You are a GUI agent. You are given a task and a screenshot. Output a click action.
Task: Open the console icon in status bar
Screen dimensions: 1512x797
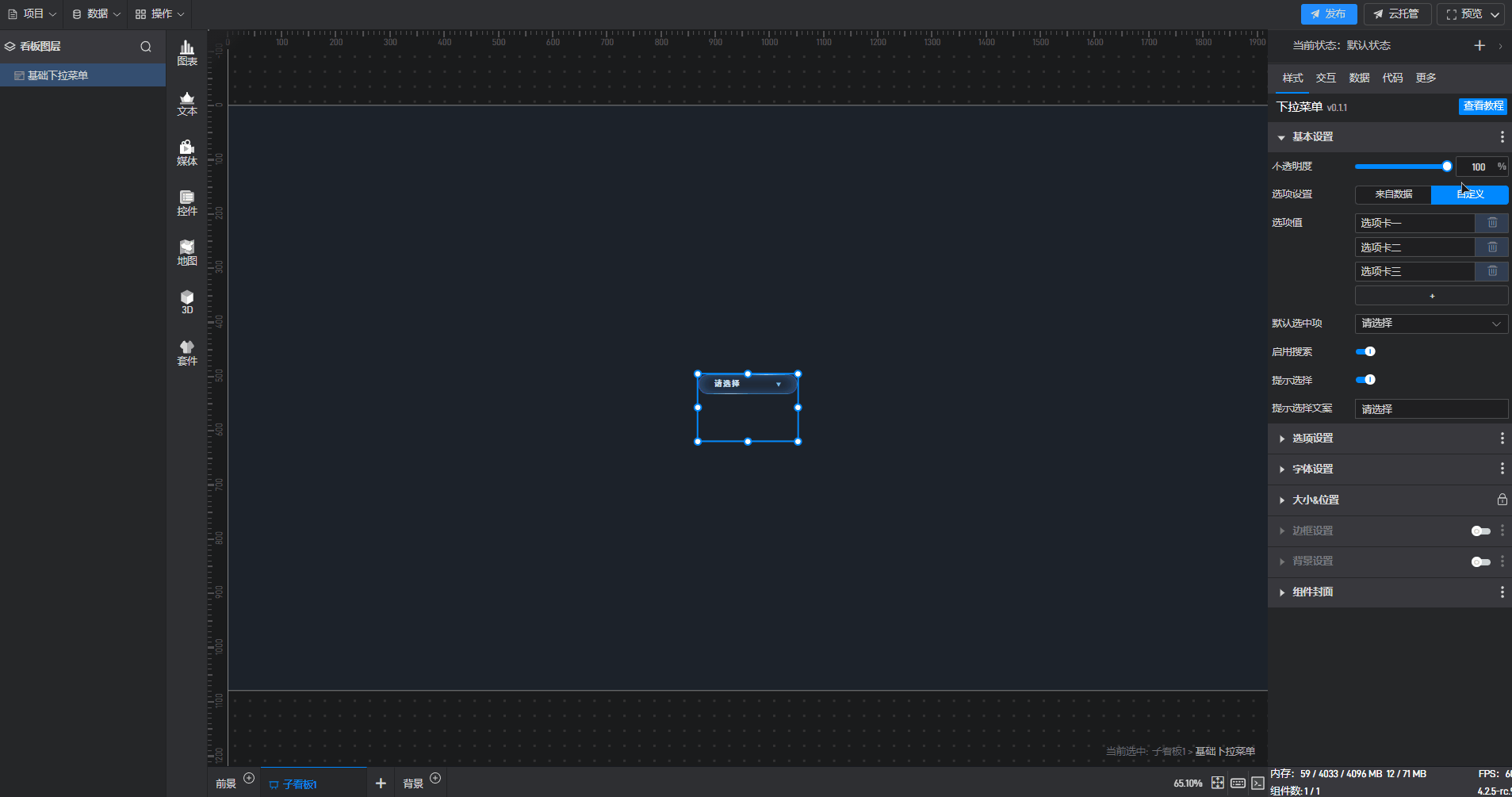(x=1258, y=784)
